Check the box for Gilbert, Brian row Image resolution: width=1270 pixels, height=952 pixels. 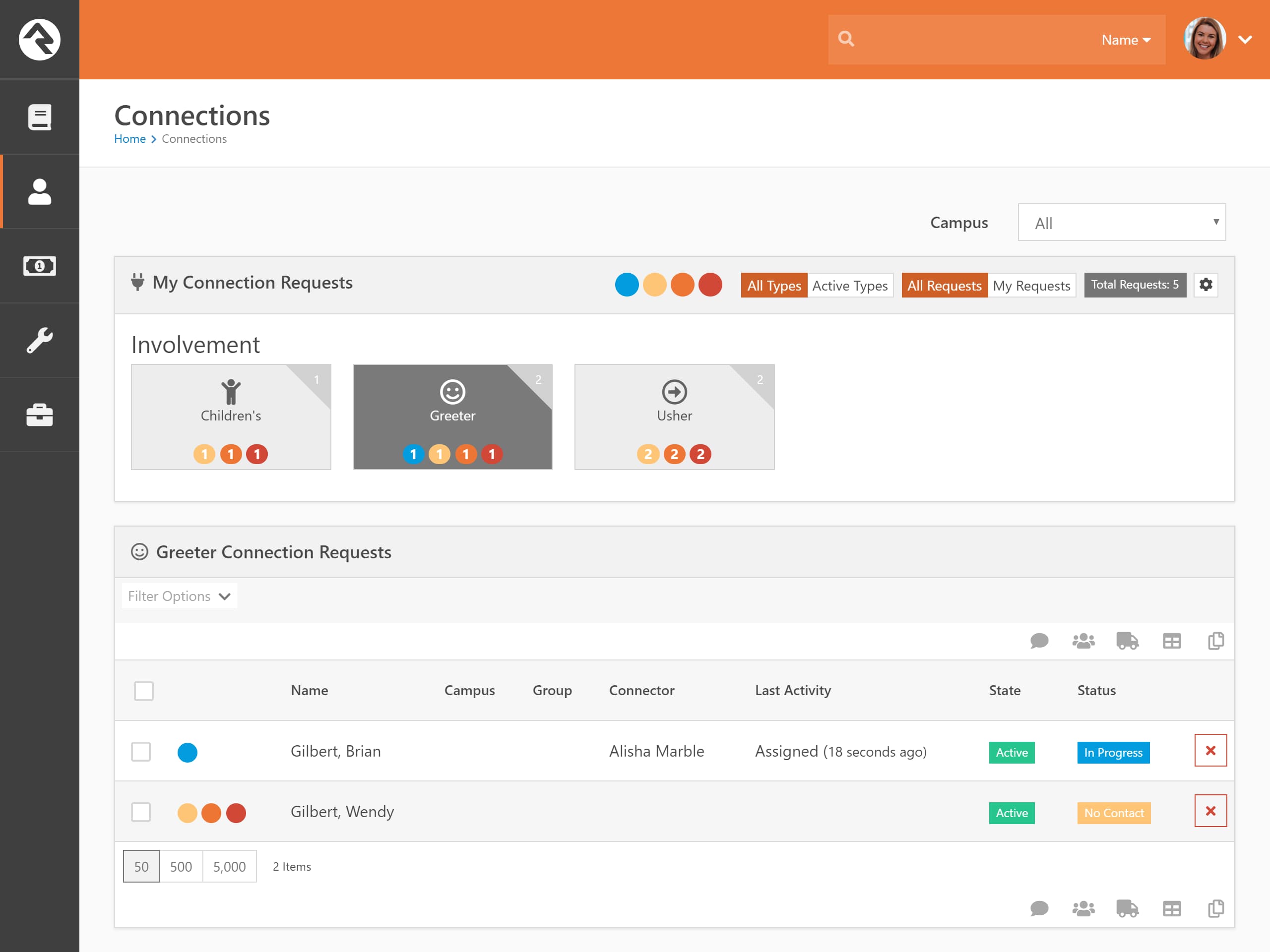pyautogui.click(x=141, y=752)
